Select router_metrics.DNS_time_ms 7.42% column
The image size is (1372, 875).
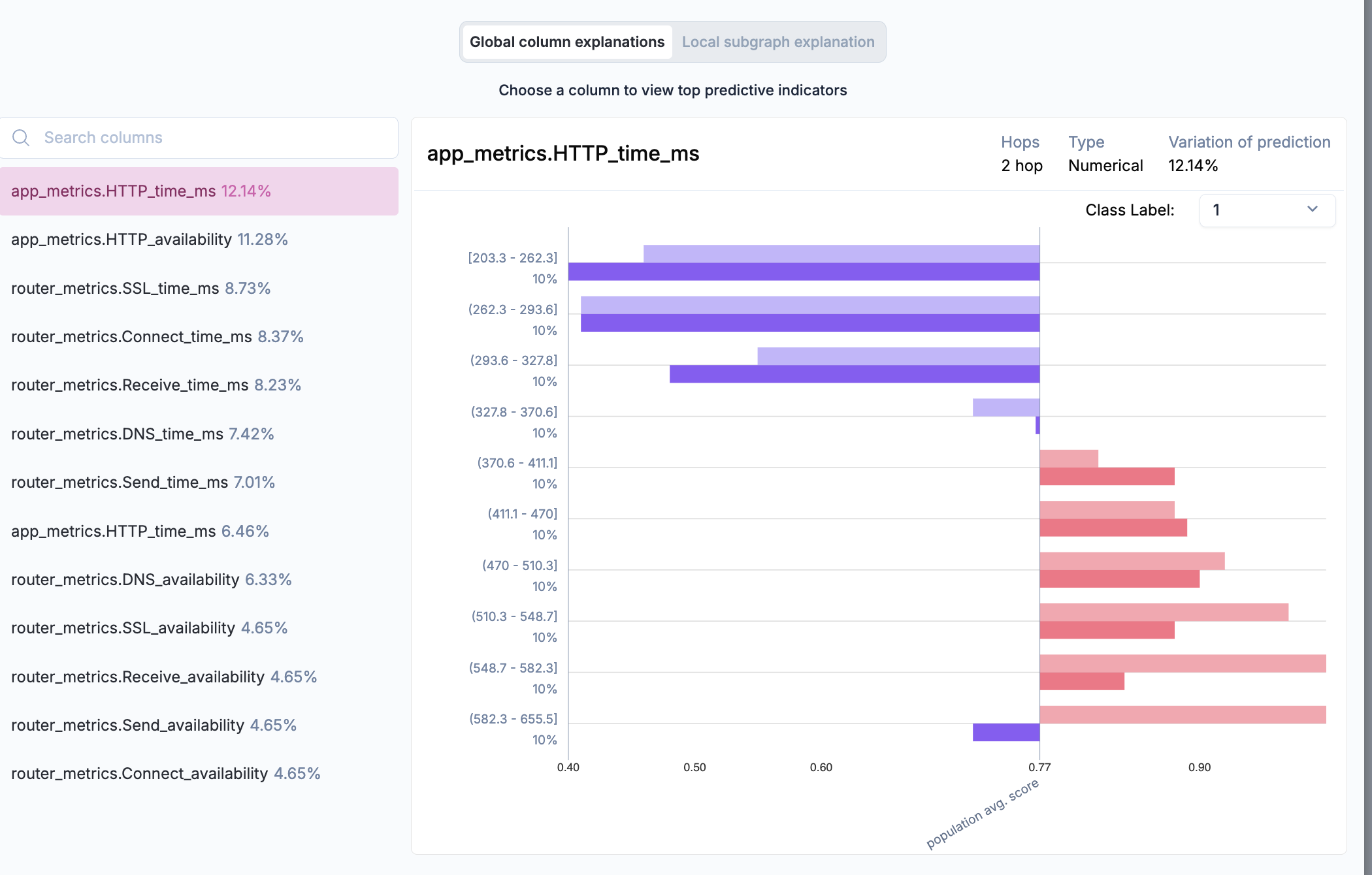click(142, 434)
